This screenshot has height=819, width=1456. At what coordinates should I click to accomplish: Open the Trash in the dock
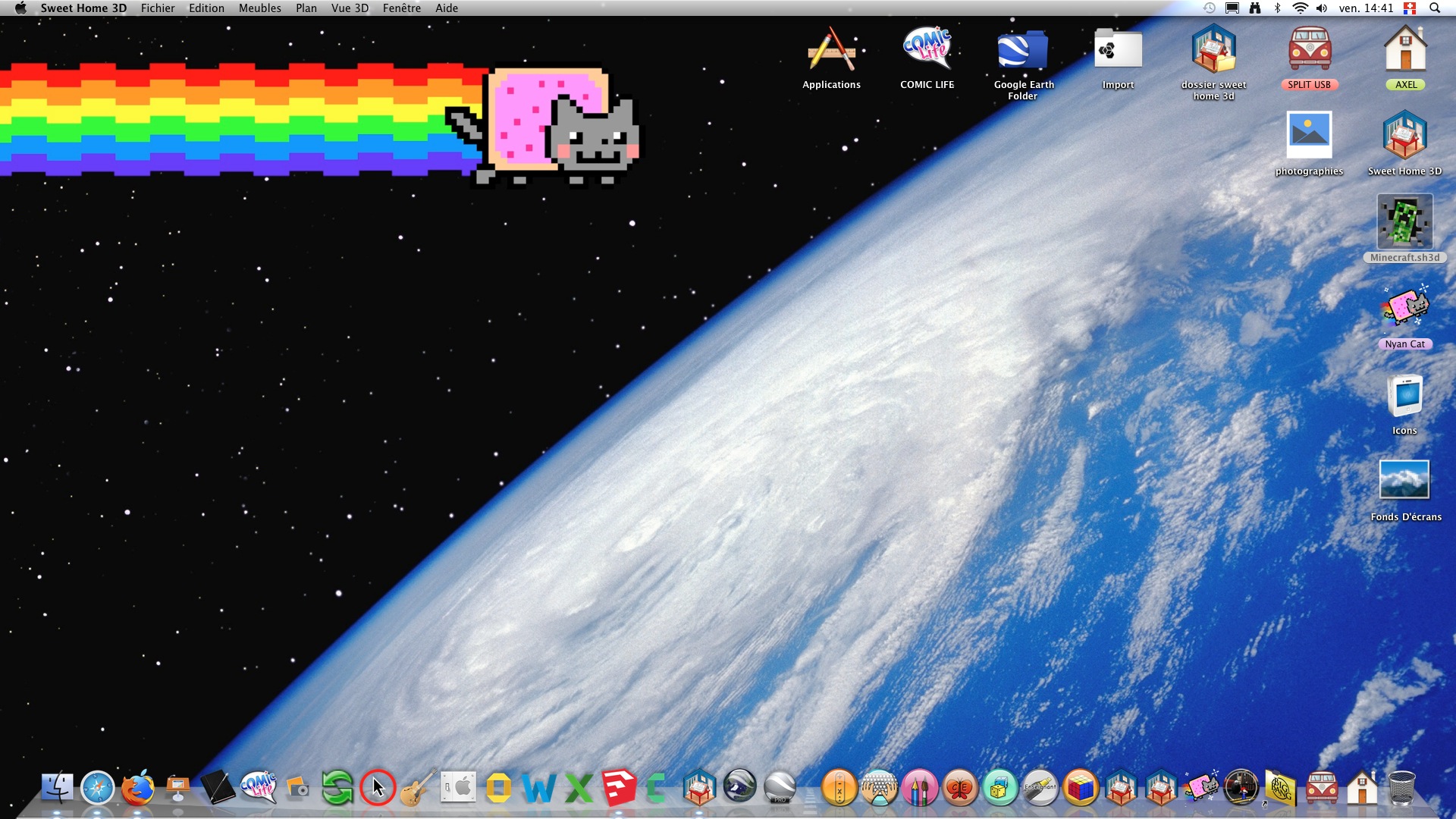[x=1402, y=788]
